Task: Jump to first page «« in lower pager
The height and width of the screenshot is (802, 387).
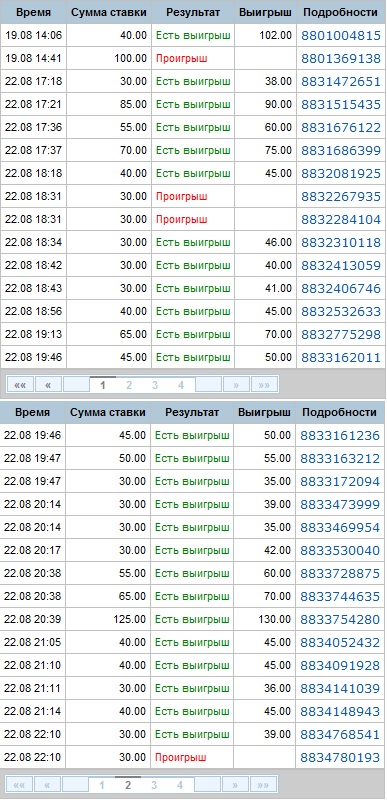Action: click(19, 784)
